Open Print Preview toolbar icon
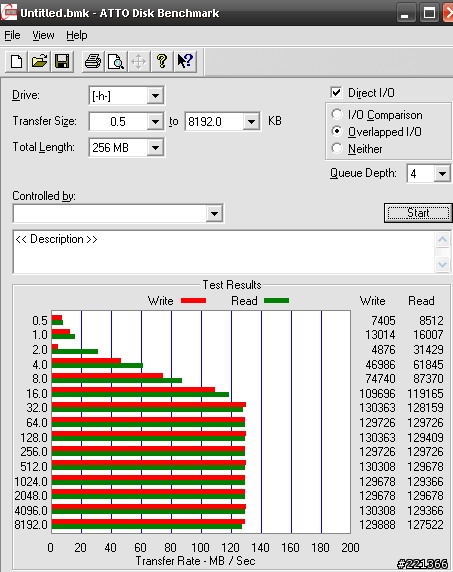 pyautogui.click(x=116, y=61)
